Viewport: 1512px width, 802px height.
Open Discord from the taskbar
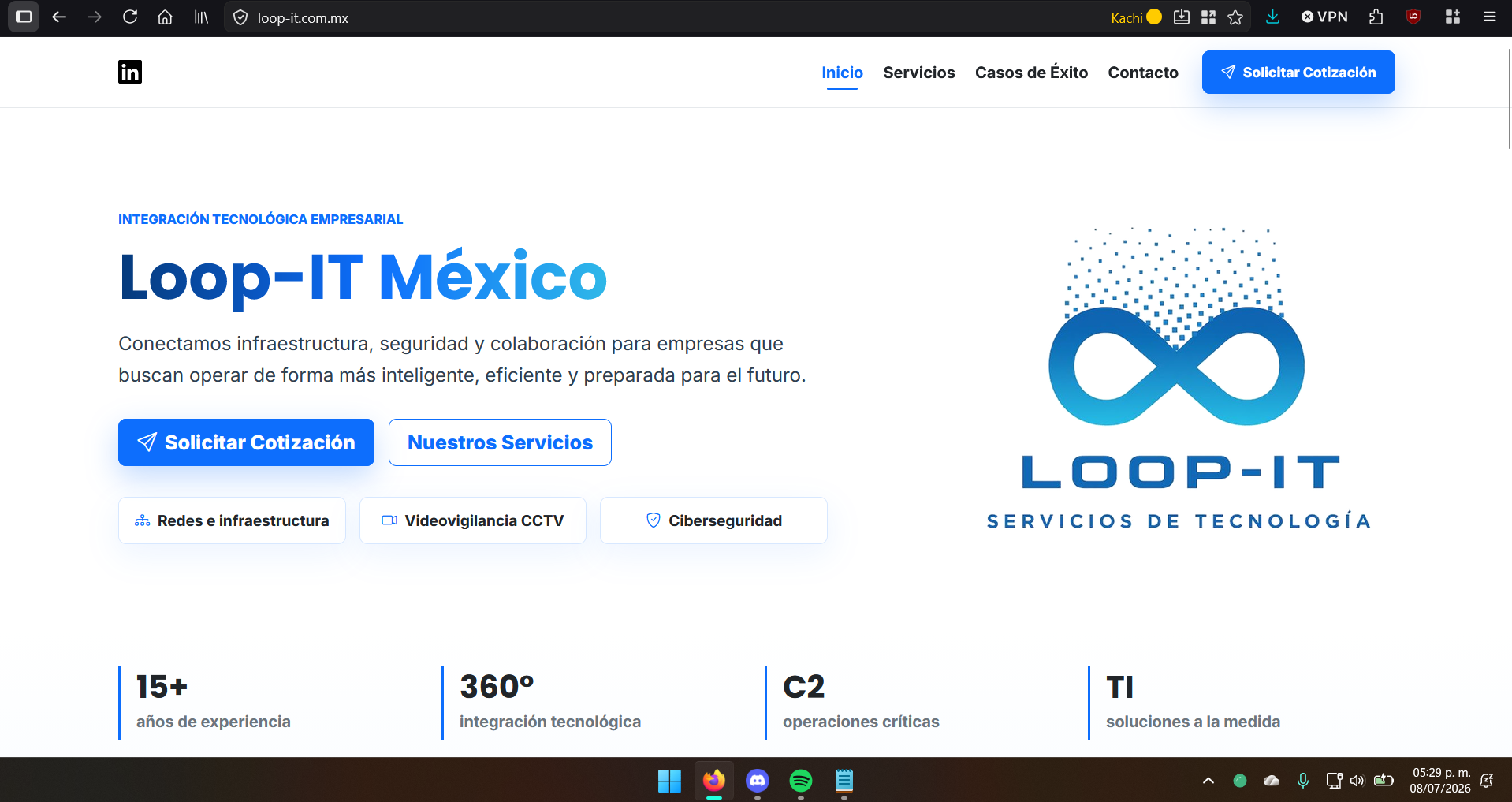coord(758,781)
